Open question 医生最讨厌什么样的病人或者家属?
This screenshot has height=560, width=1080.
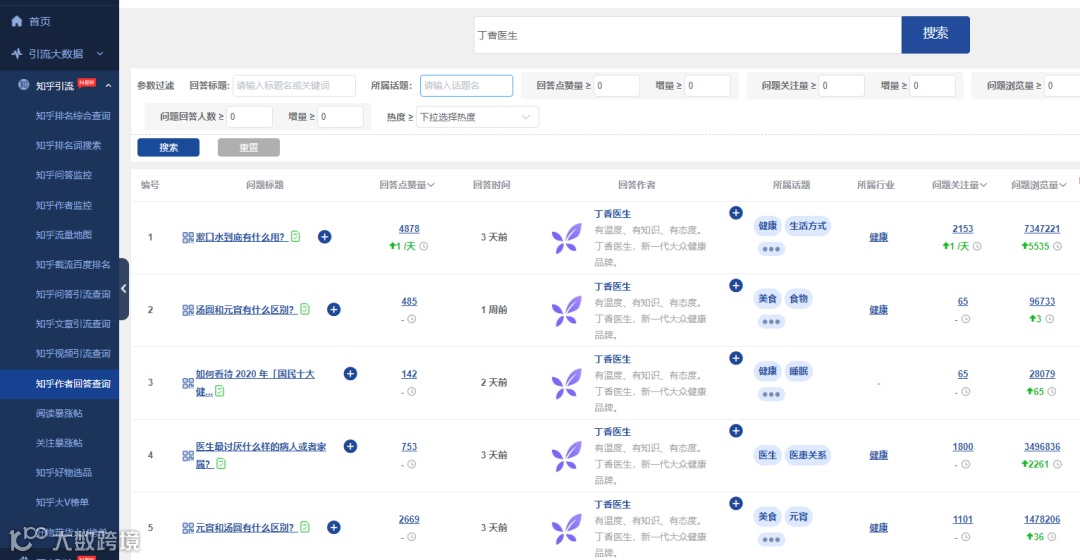point(261,455)
